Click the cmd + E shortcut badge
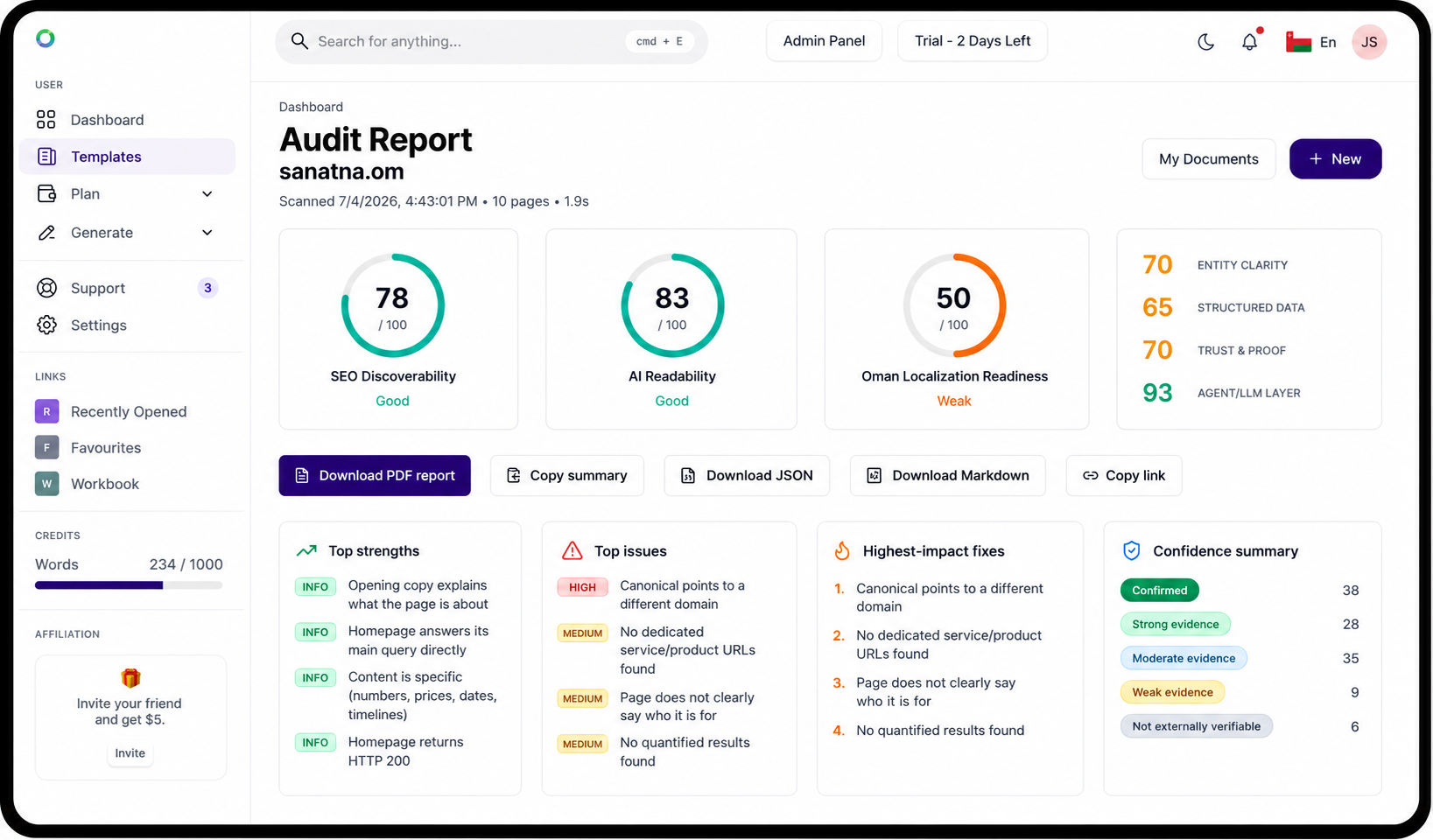This screenshot has width=1433, height=840. [659, 41]
